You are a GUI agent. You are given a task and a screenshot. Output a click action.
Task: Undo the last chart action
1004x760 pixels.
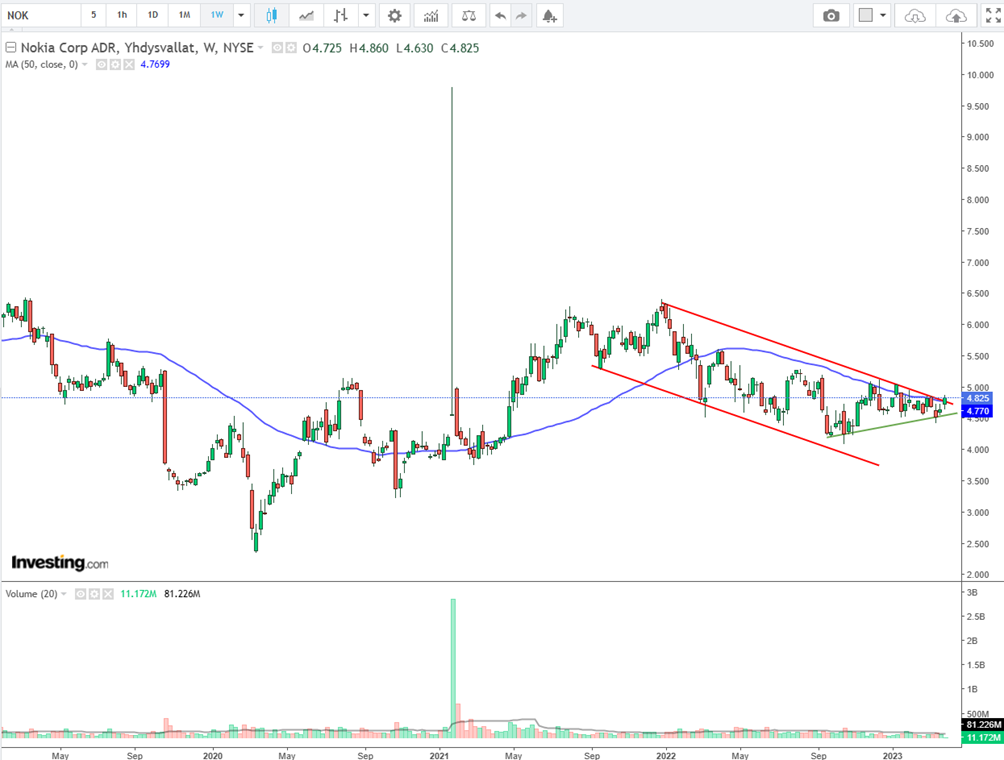499,15
